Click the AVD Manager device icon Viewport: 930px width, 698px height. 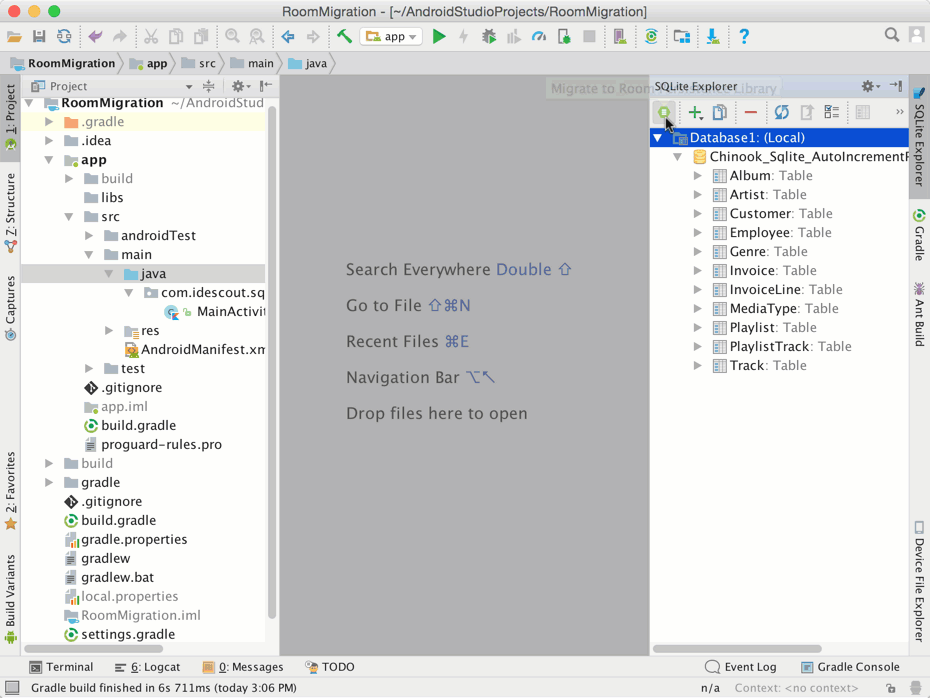pyautogui.click(x=620, y=37)
